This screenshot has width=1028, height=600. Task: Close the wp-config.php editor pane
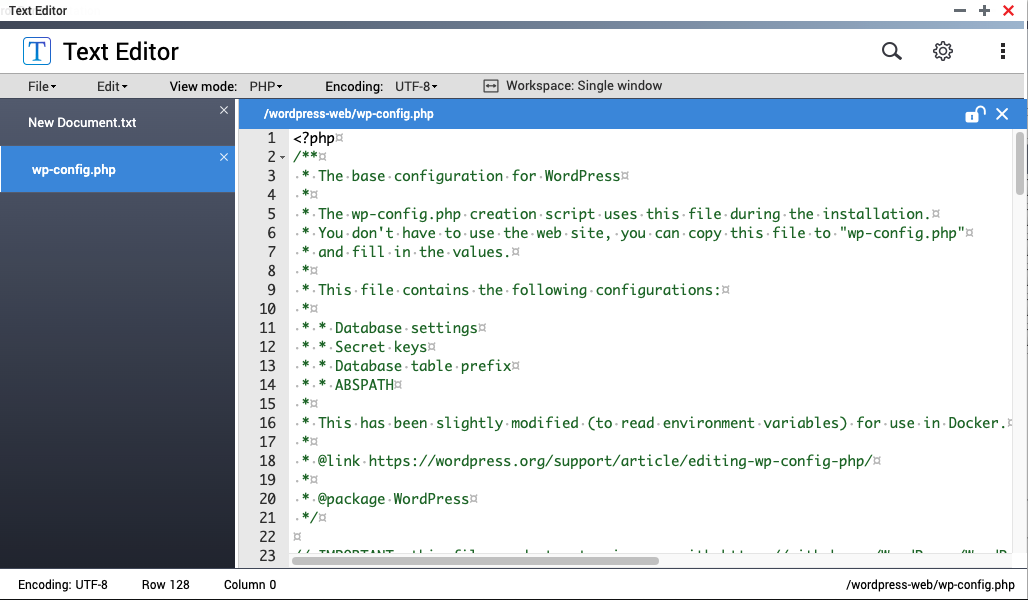[x=1002, y=114]
